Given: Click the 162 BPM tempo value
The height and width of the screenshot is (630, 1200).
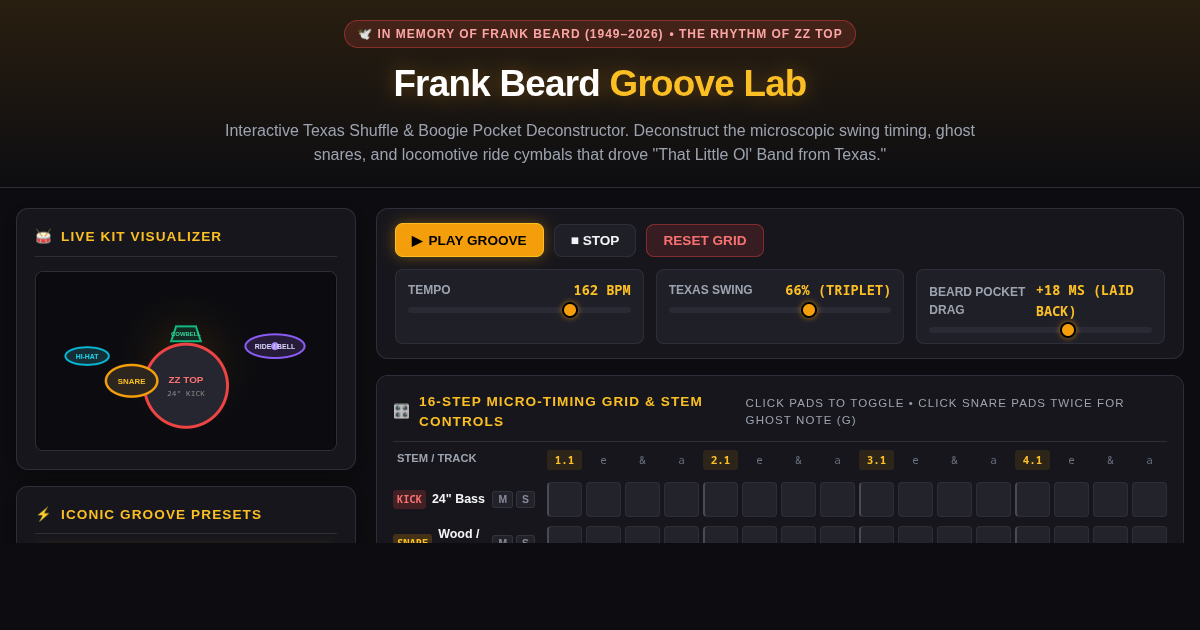Looking at the screenshot, I should coord(602,290).
